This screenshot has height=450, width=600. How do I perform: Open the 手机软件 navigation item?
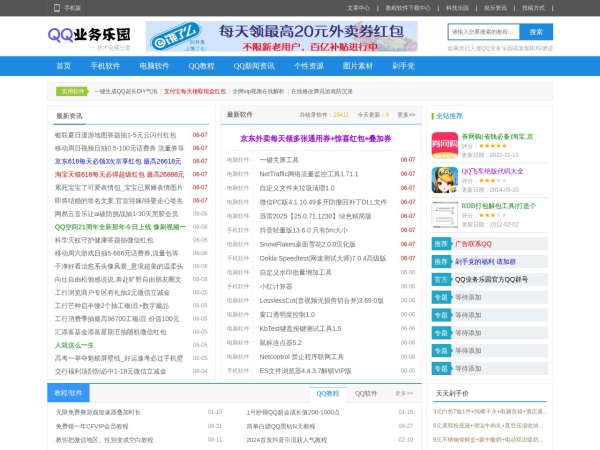pos(105,66)
